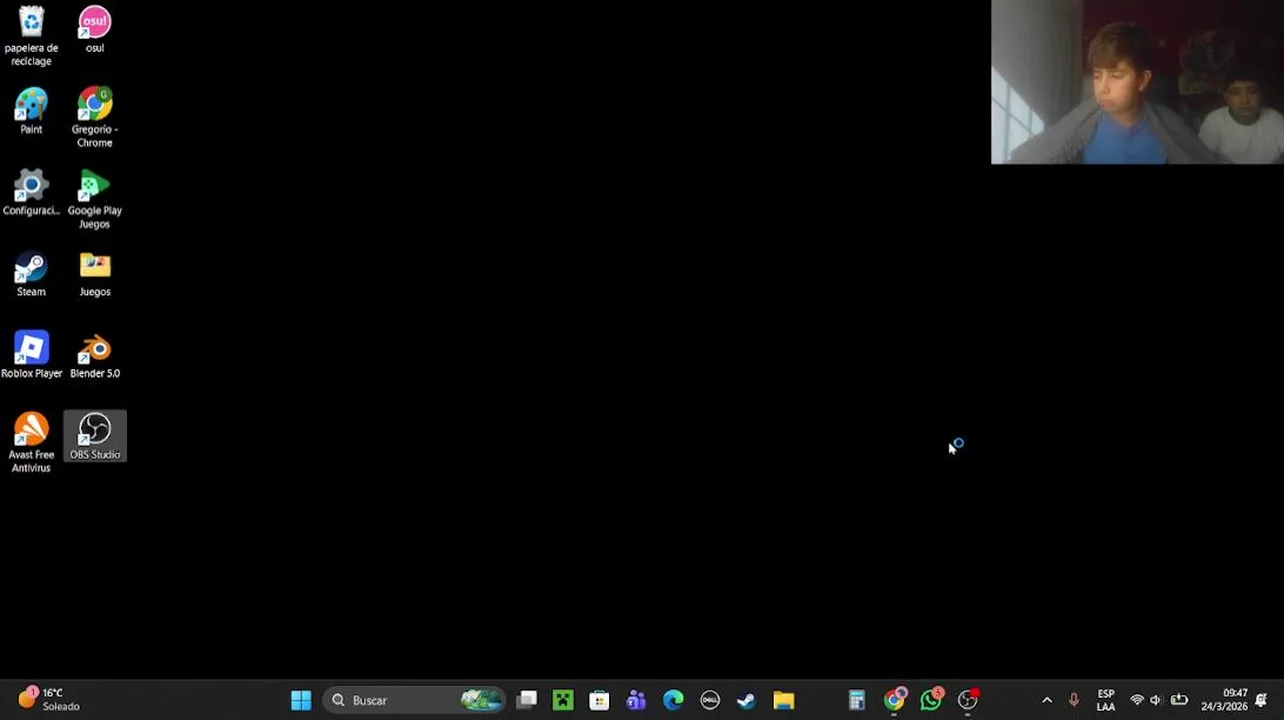Click the volume speaker tray icon
The width and height of the screenshot is (1284, 720).
pos(1157,700)
